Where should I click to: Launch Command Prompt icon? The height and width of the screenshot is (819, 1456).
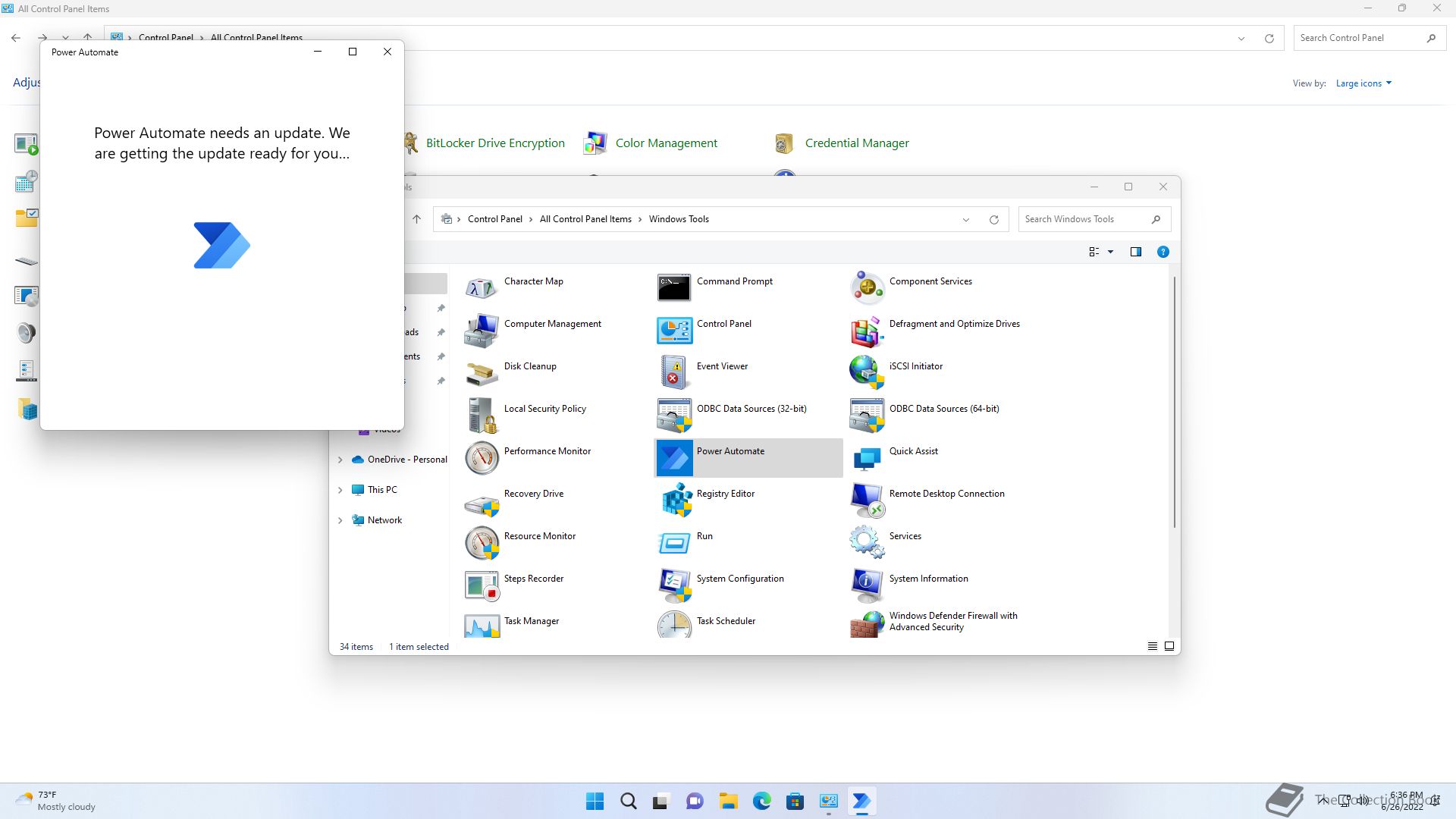(674, 288)
